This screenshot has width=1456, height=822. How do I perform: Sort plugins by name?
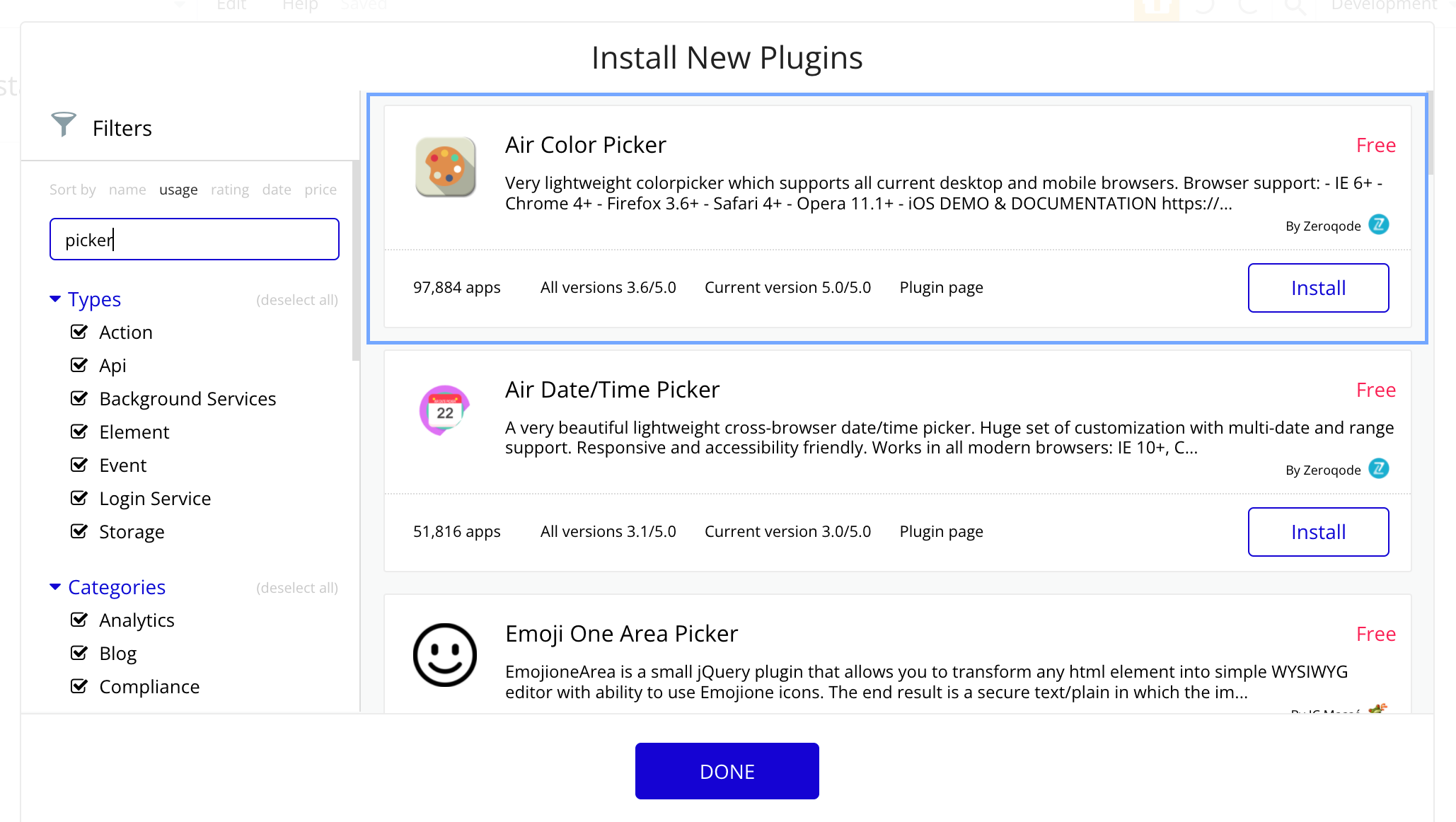point(127,190)
